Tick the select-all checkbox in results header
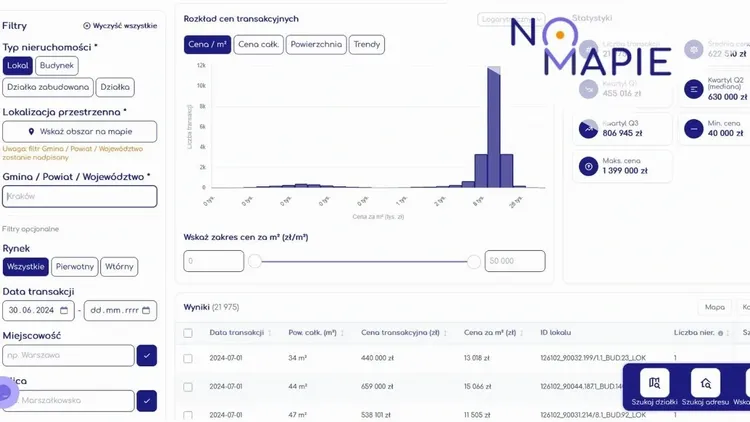750x422 pixels. coord(188,333)
